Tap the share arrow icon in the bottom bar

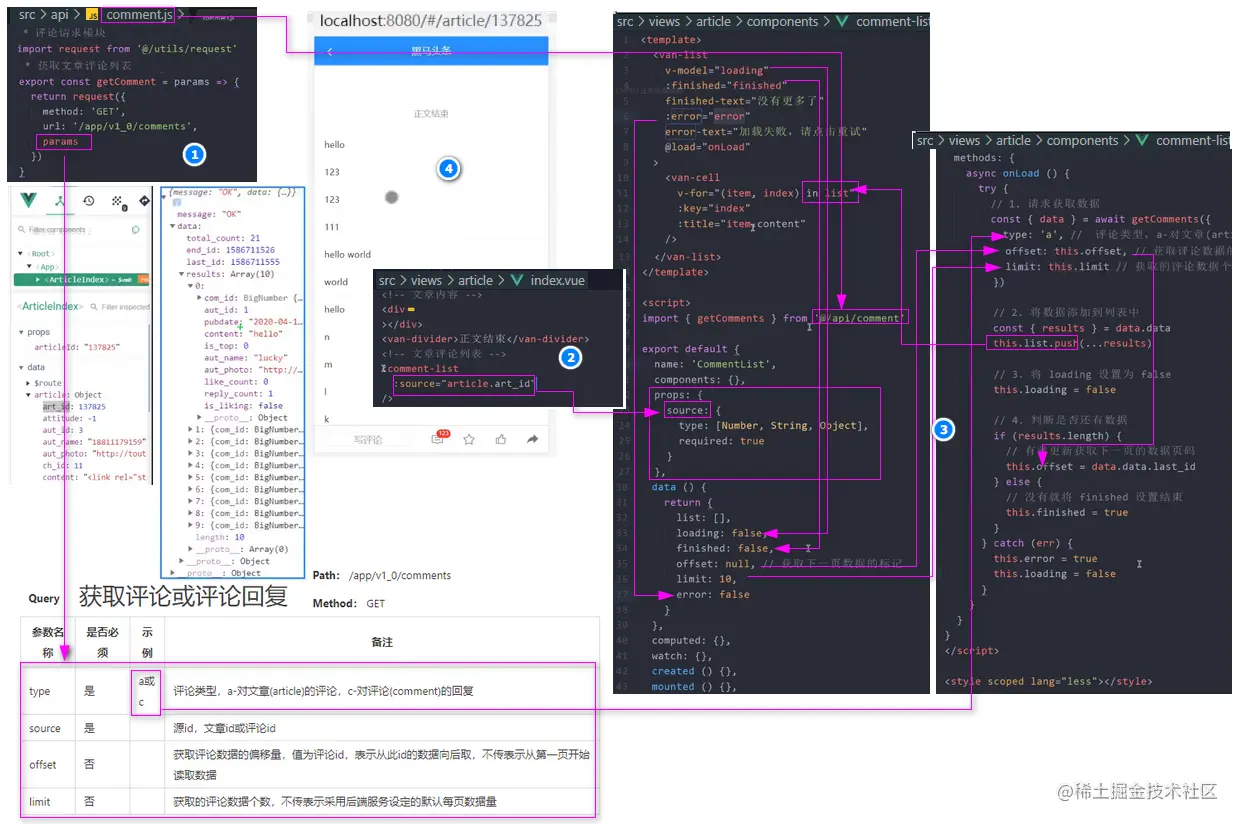[x=532, y=439]
